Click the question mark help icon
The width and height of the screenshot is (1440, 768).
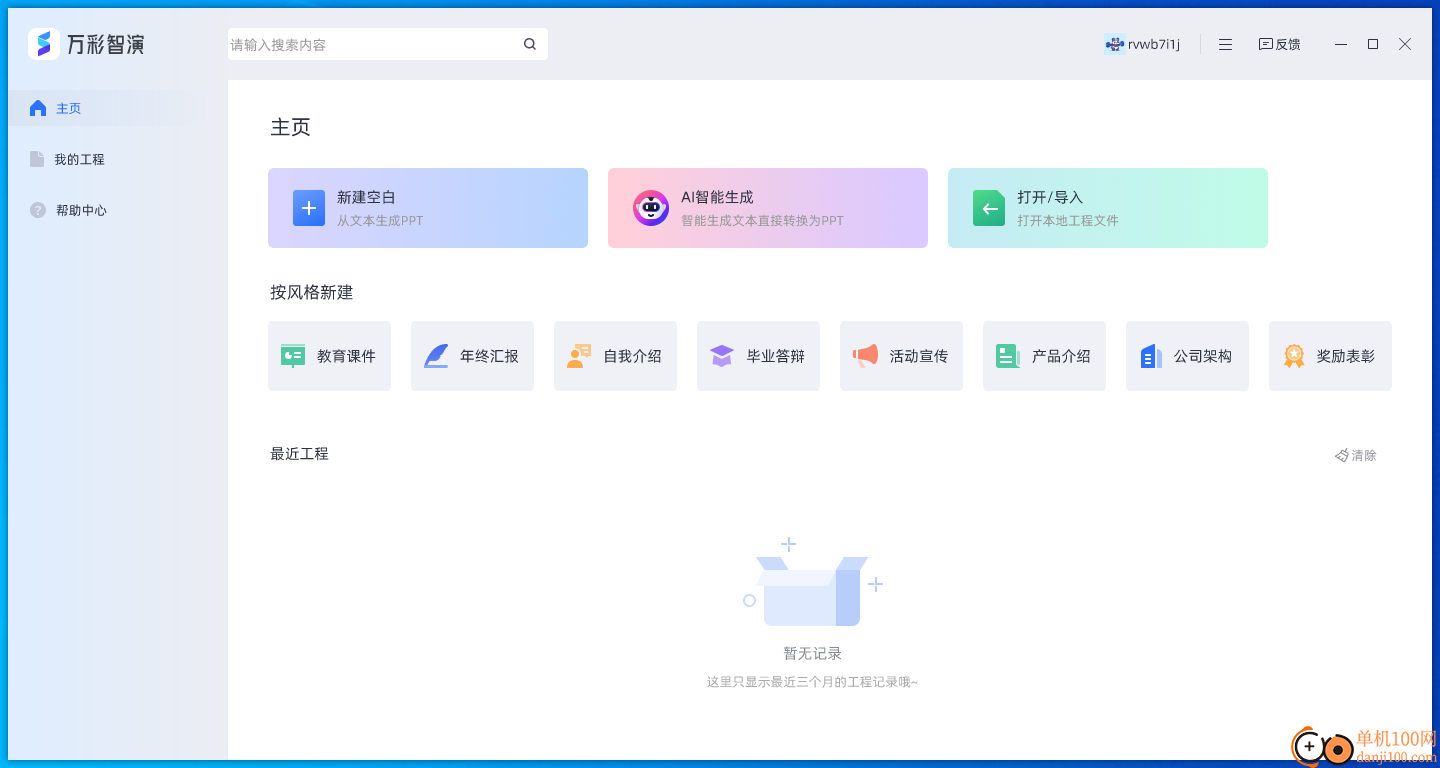tap(38, 210)
